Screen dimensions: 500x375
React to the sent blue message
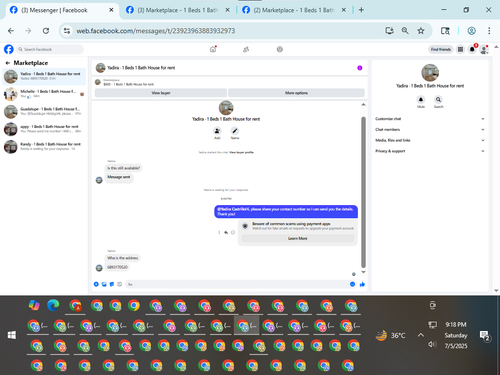pyautogui.click(x=233, y=232)
